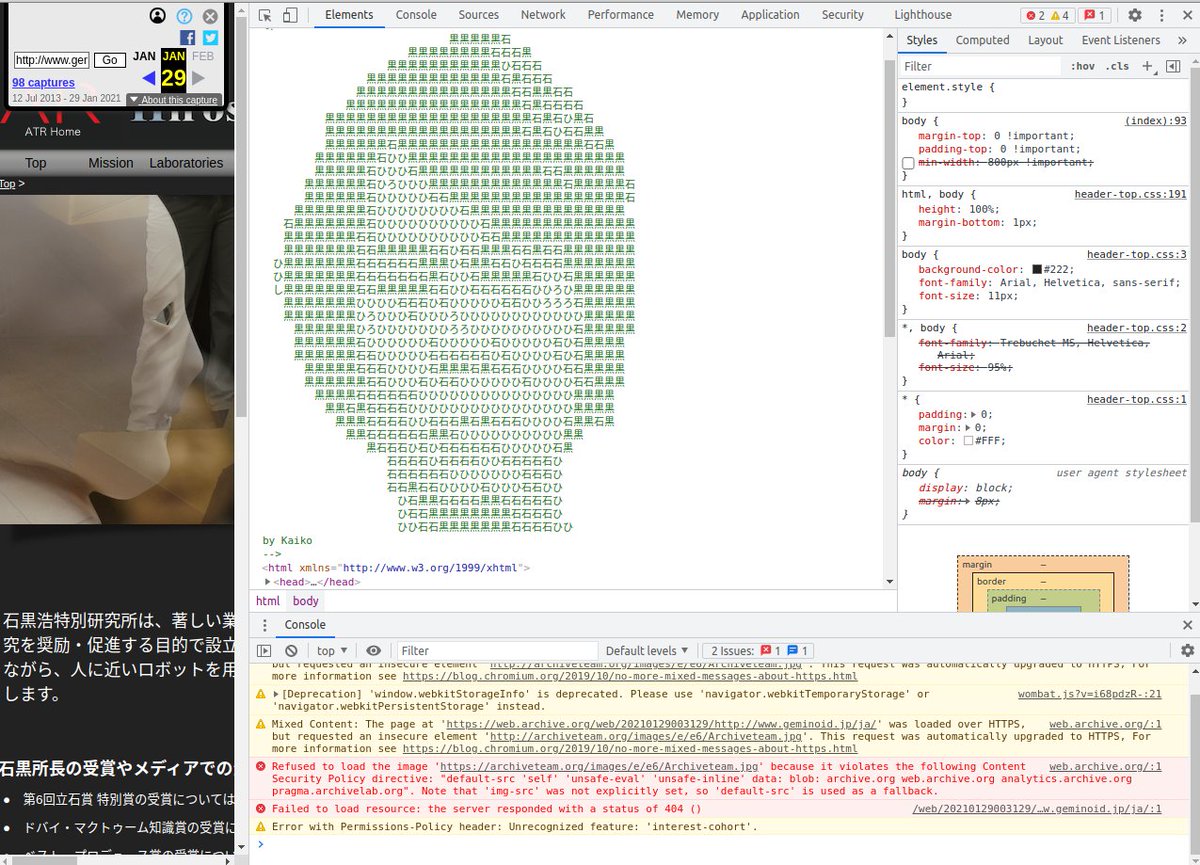Toggle the computed styles sidebar icon
This screenshot has height=865, width=1200.
[1173, 66]
